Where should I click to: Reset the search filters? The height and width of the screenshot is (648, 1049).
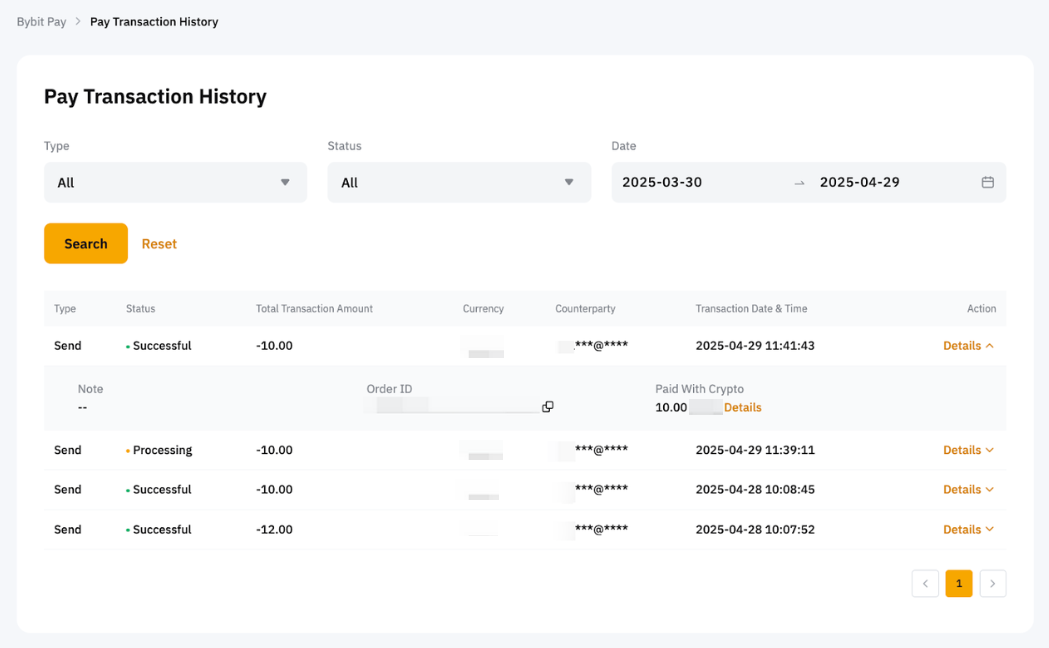pos(159,244)
